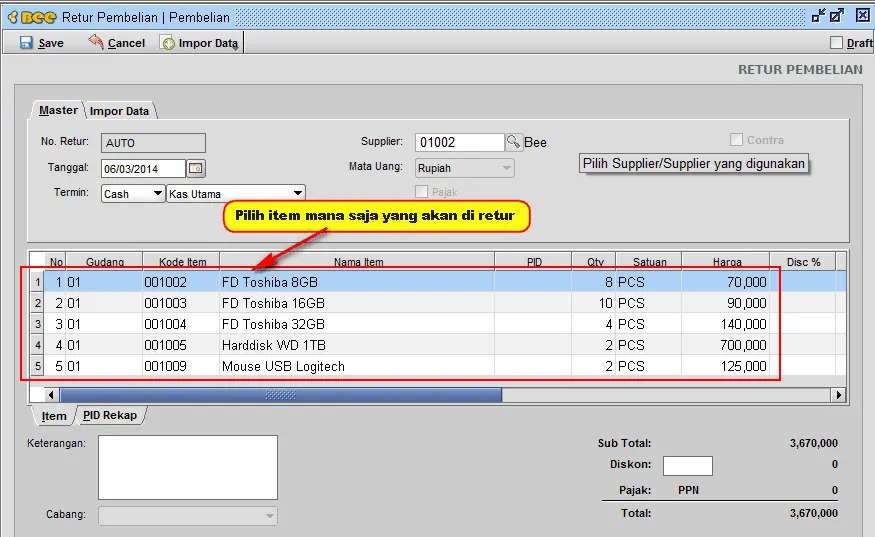The height and width of the screenshot is (537, 875).
Task: Click the Impor Data toolbar button label
Action: coord(208,43)
